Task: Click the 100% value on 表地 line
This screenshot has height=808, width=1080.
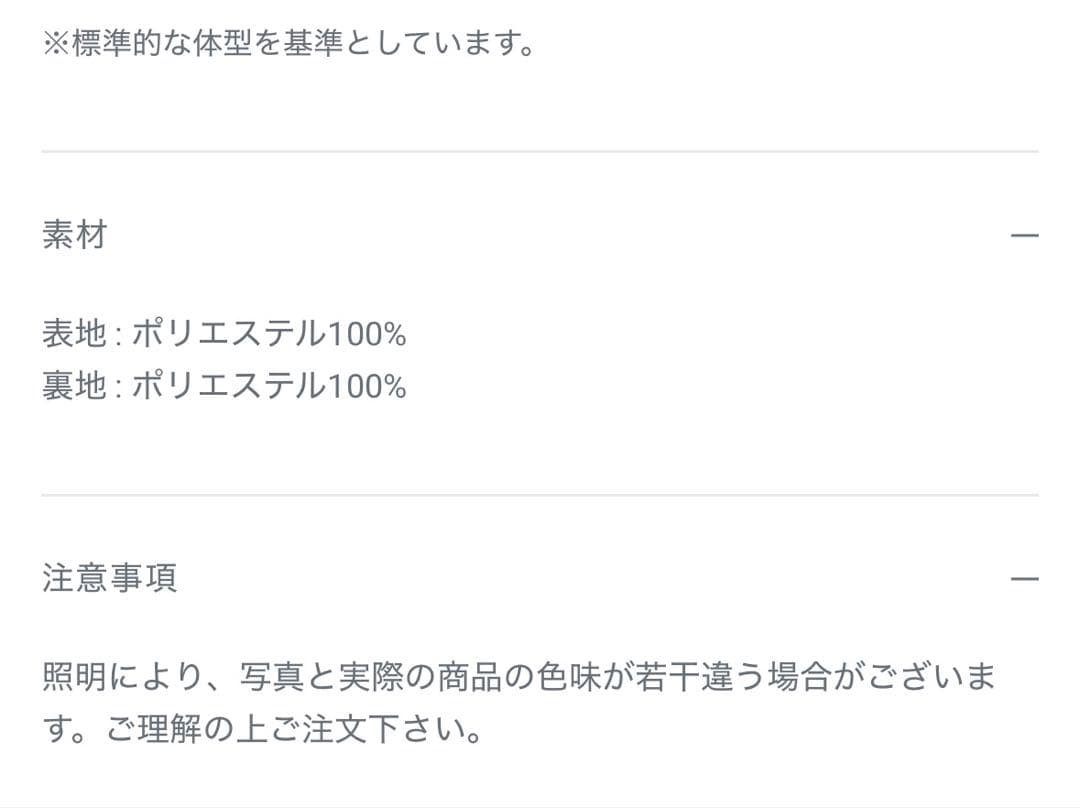Action: click(366, 334)
